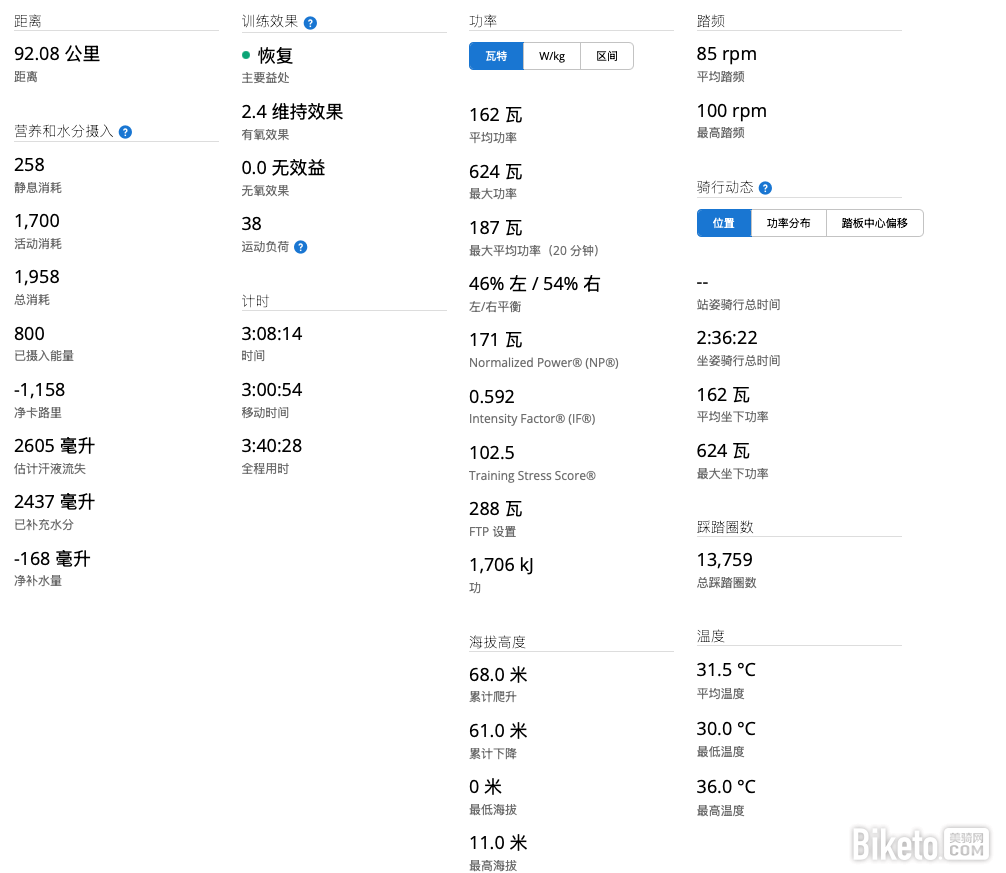This screenshot has width=1006, height=873.
Task: Click help icon beside 营养和水分摄入 heading
Action: pos(126,132)
